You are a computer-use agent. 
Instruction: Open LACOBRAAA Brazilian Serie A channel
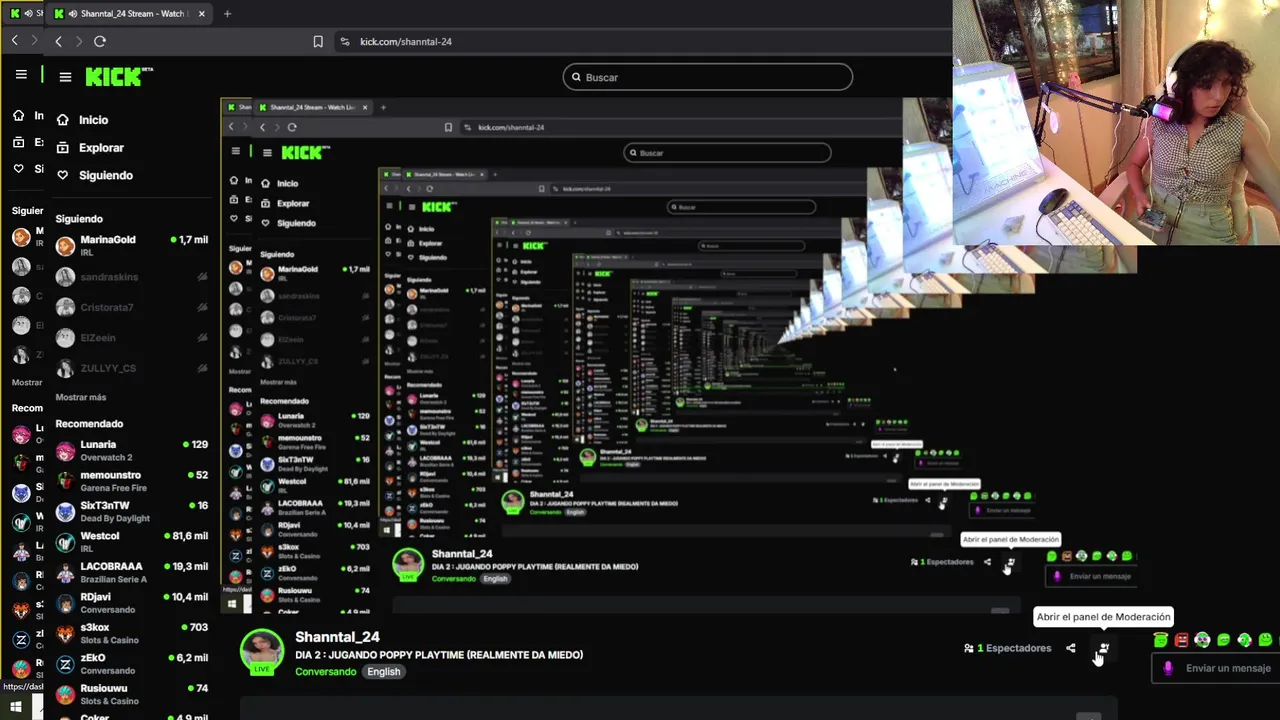[x=131, y=572]
